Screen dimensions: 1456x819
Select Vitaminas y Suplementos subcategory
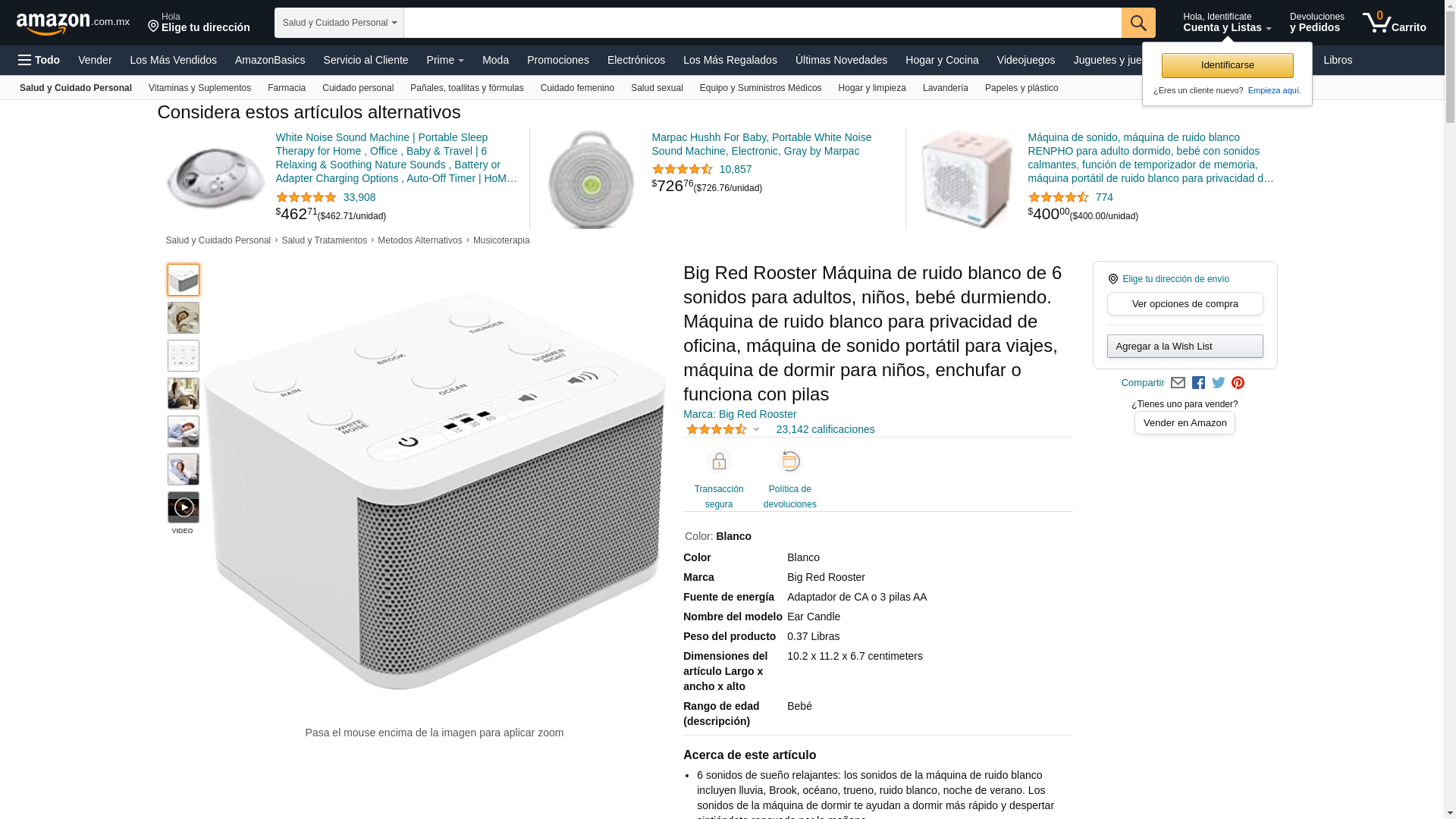pyautogui.click(x=199, y=88)
